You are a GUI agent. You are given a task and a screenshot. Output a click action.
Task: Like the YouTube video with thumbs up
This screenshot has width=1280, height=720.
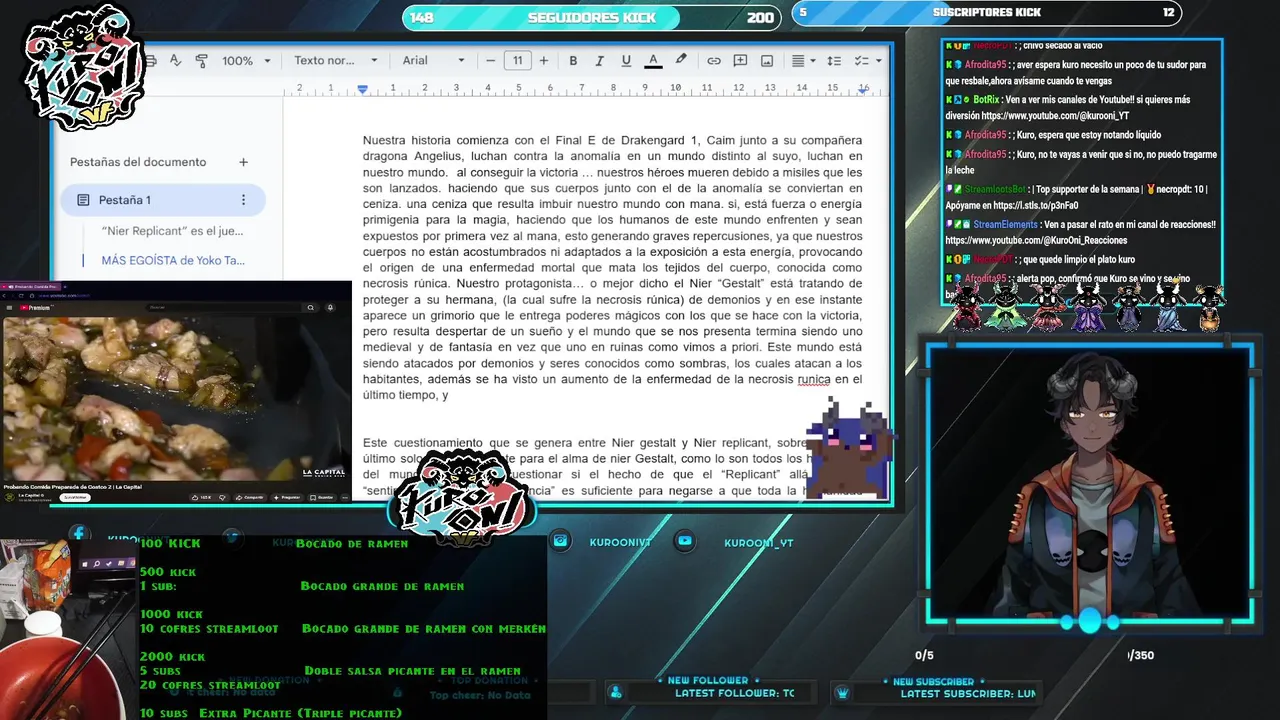[x=201, y=497]
